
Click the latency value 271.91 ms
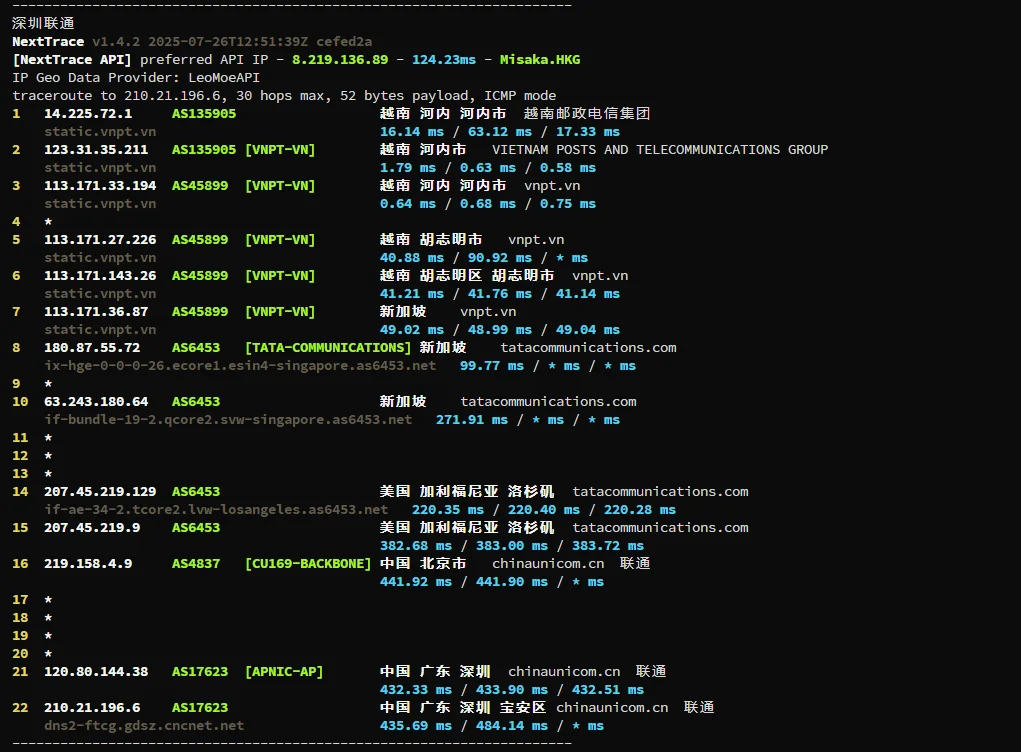471,420
